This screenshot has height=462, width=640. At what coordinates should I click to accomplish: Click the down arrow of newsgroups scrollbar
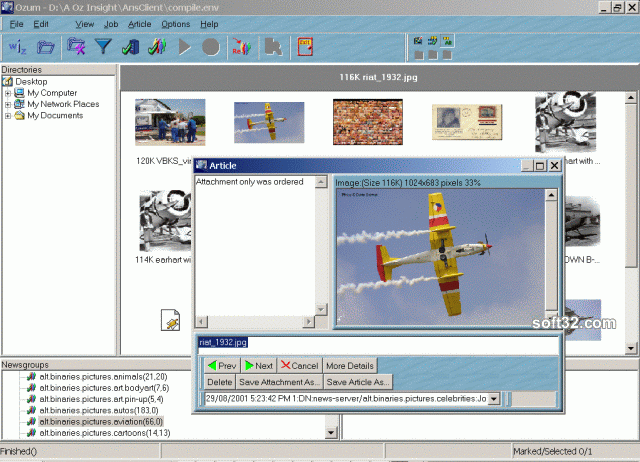[331, 433]
